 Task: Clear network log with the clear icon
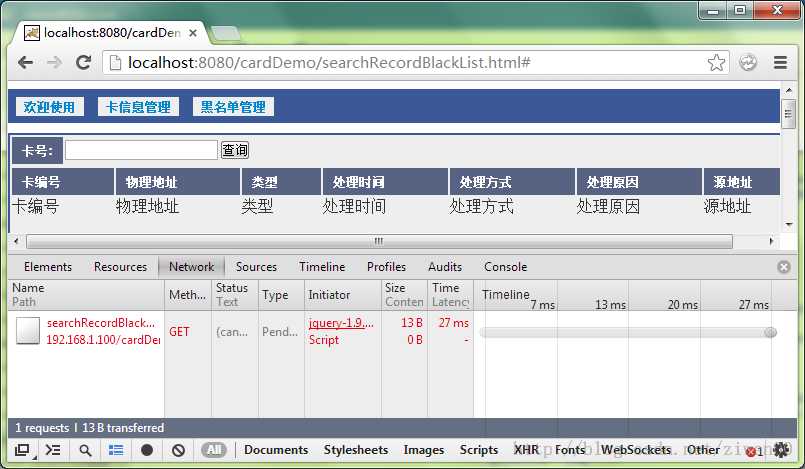[178, 450]
